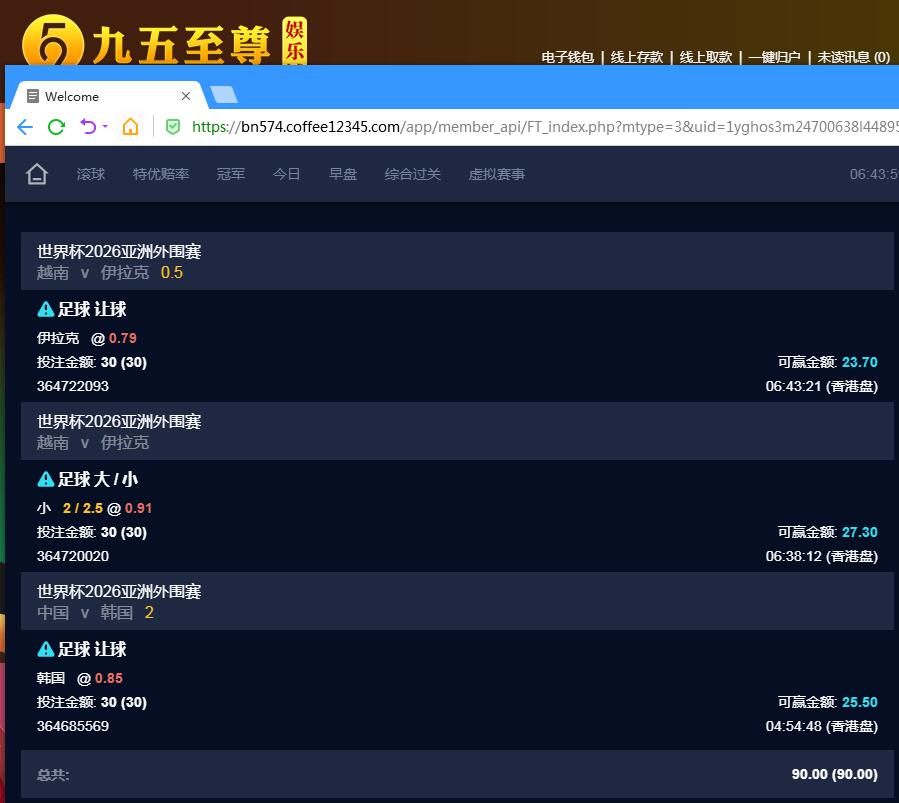Open 未读讯息 (0) link
This screenshot has height=803, width=899.
tap(853, 57)
